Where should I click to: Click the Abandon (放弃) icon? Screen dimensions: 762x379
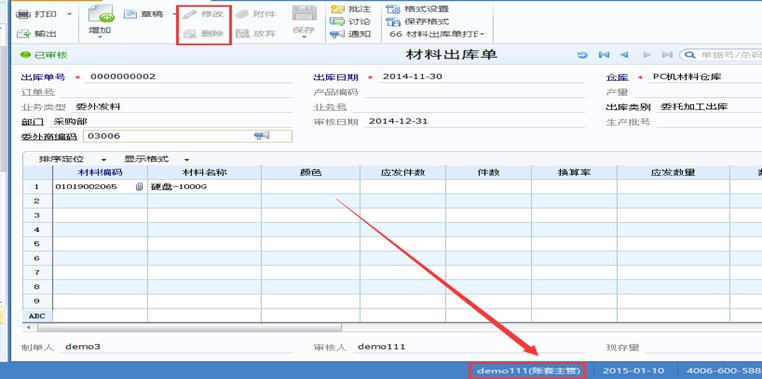pos(242,34)
